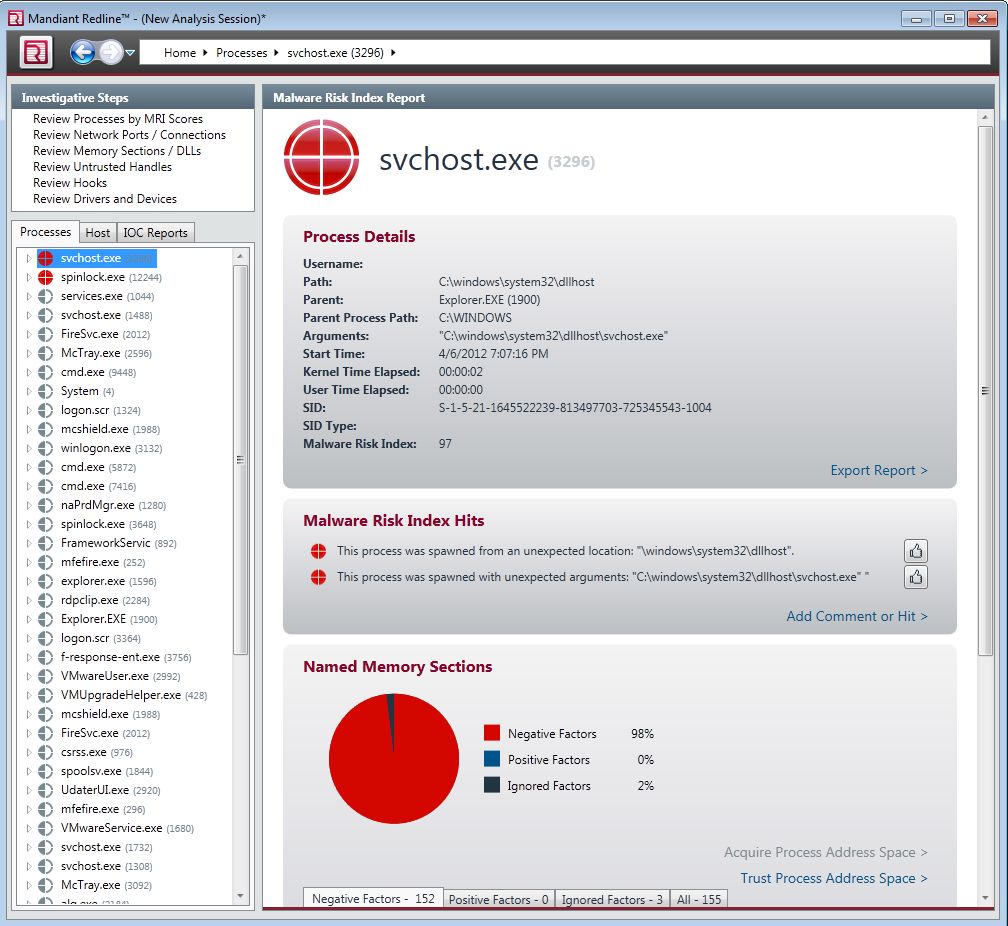This screenshot has height=926, width=1008.
Task: Switch to Positive Factors - 0 tab
Action: [x=498, y=899]
